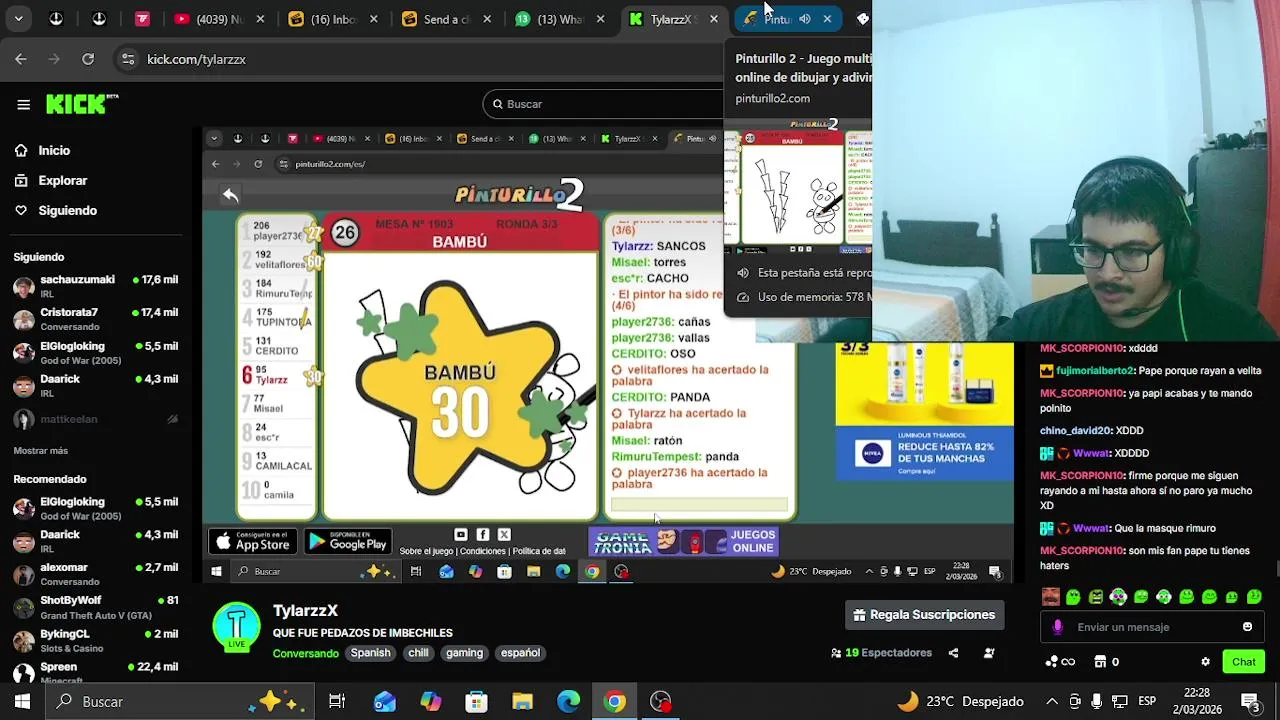Open File Explorer from taskbar
1280x720 pixels.
click(523, 702)
